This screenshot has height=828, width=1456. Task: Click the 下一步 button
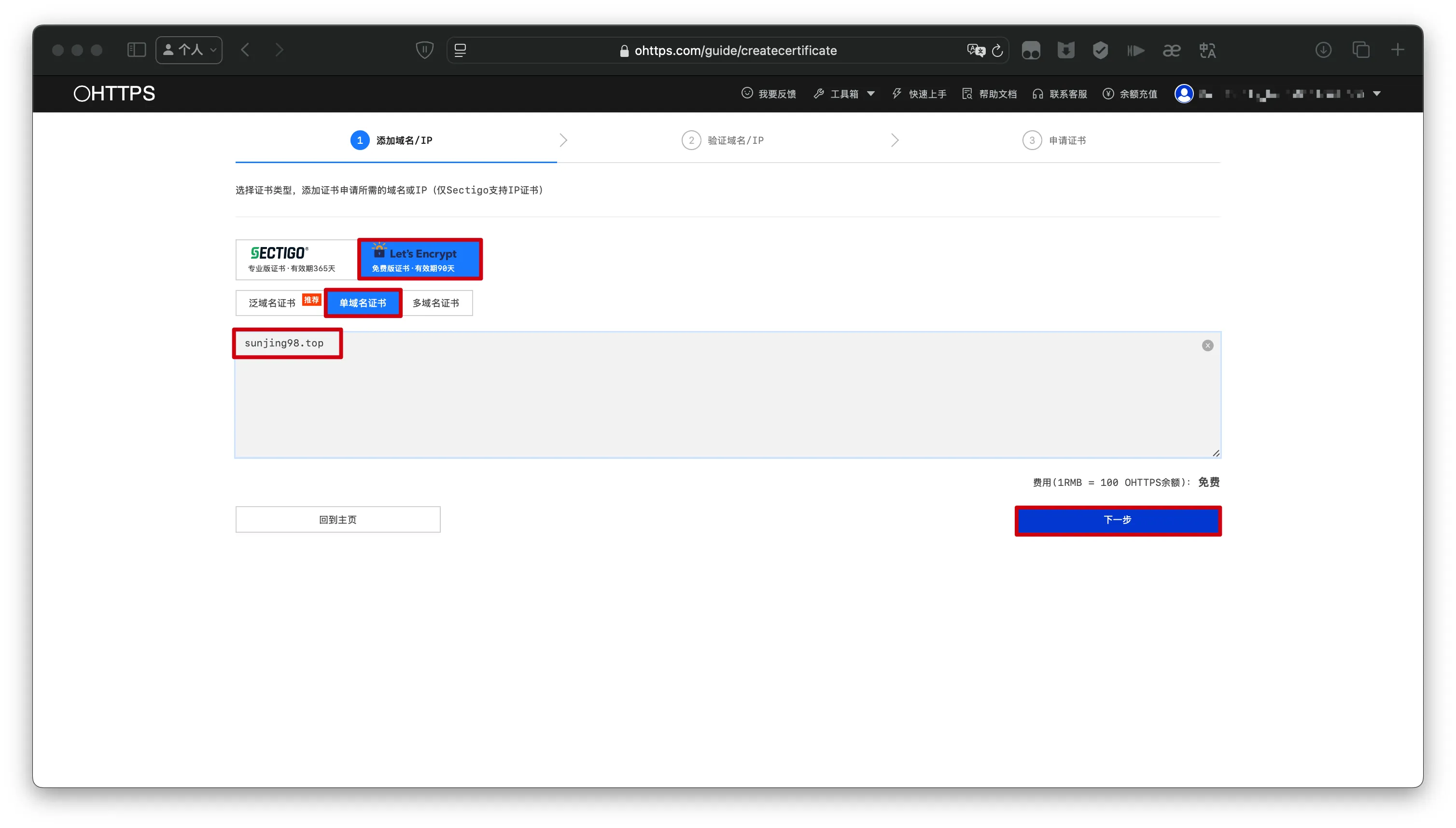(x=1118, y=520)
